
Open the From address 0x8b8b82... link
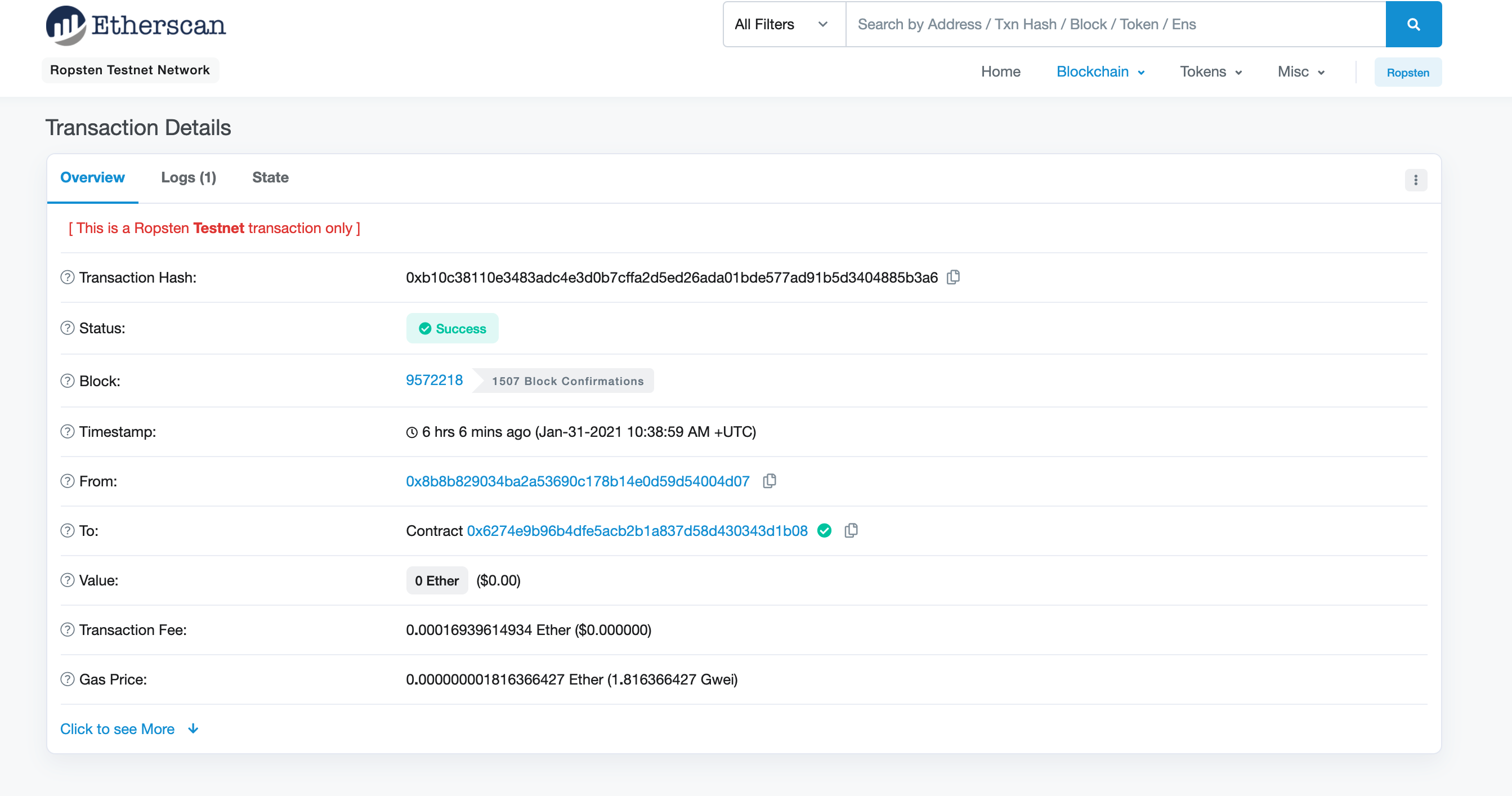click(x=578, y=481)
